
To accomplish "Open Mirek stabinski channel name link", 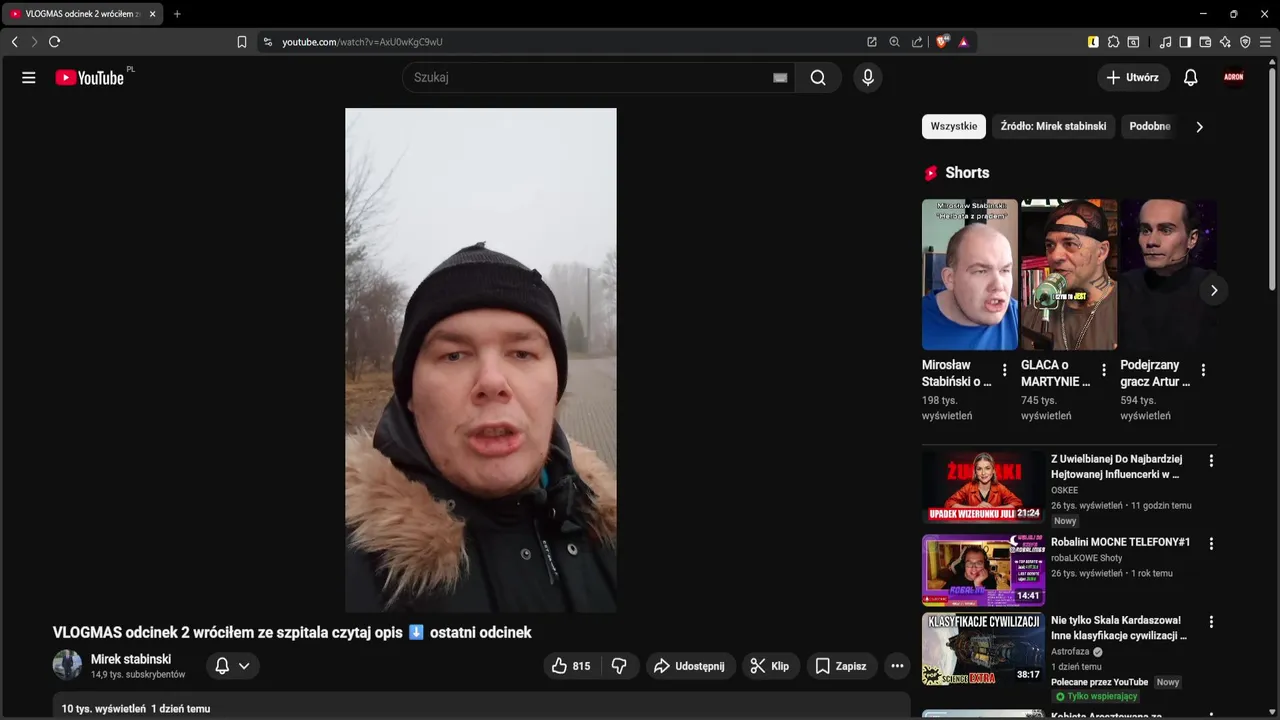I will tap(131, 659).
